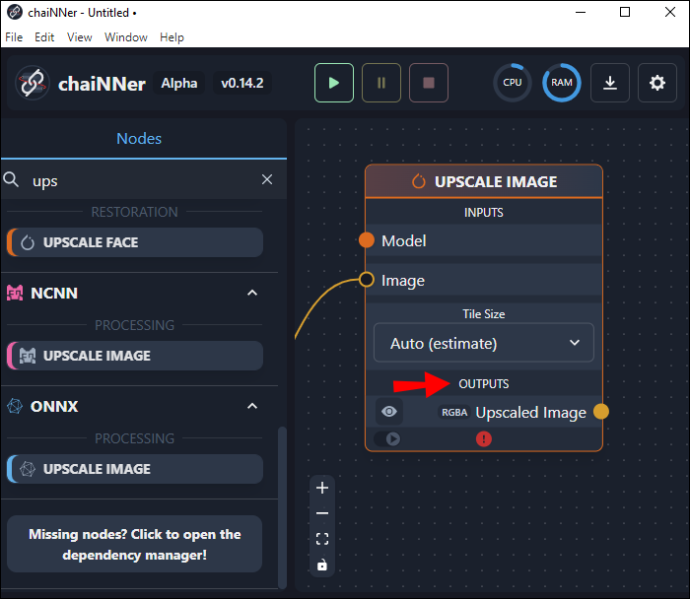Minimize the chaiNNer window
690x599 pixels.
580,12
